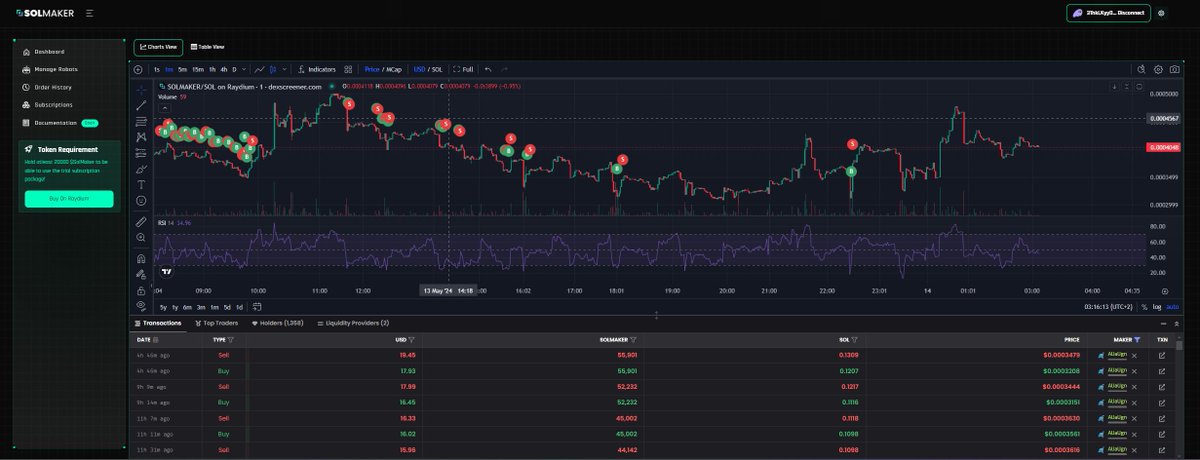Viewport: 1200px width, 460px height.
Task: Open the Indicators menu
Action: [x=317, y=70]
